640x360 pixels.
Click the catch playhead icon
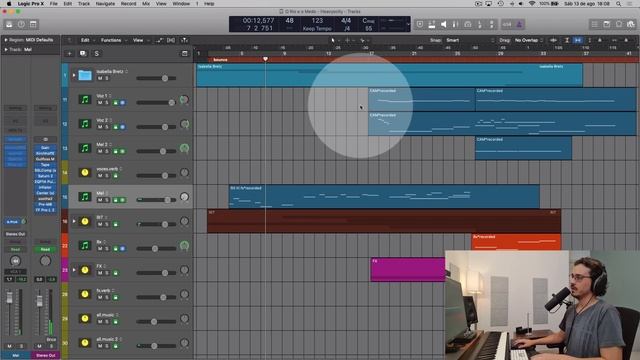(x=184, y=40)
